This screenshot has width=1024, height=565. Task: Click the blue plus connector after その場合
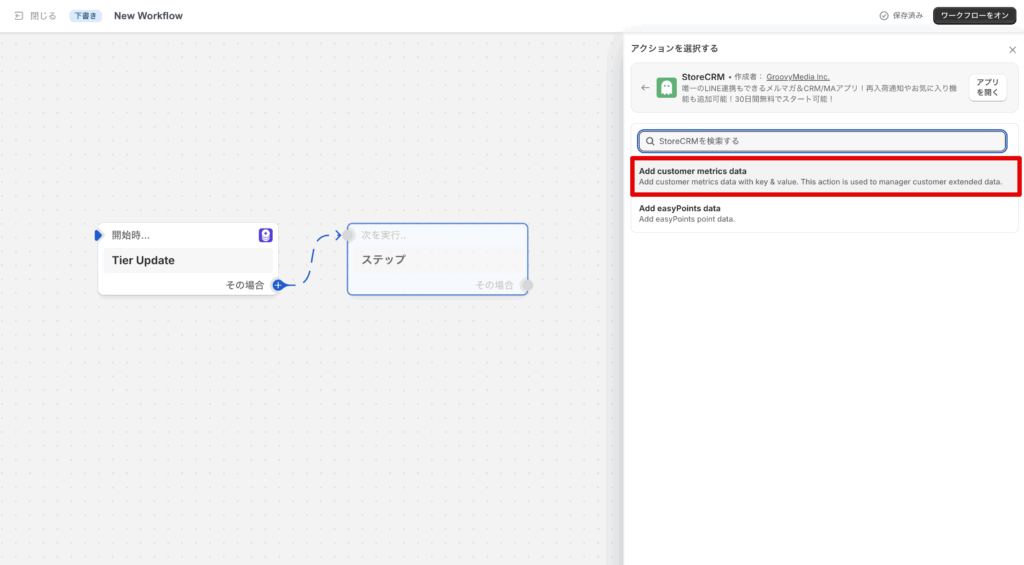[x=278, y=285]
